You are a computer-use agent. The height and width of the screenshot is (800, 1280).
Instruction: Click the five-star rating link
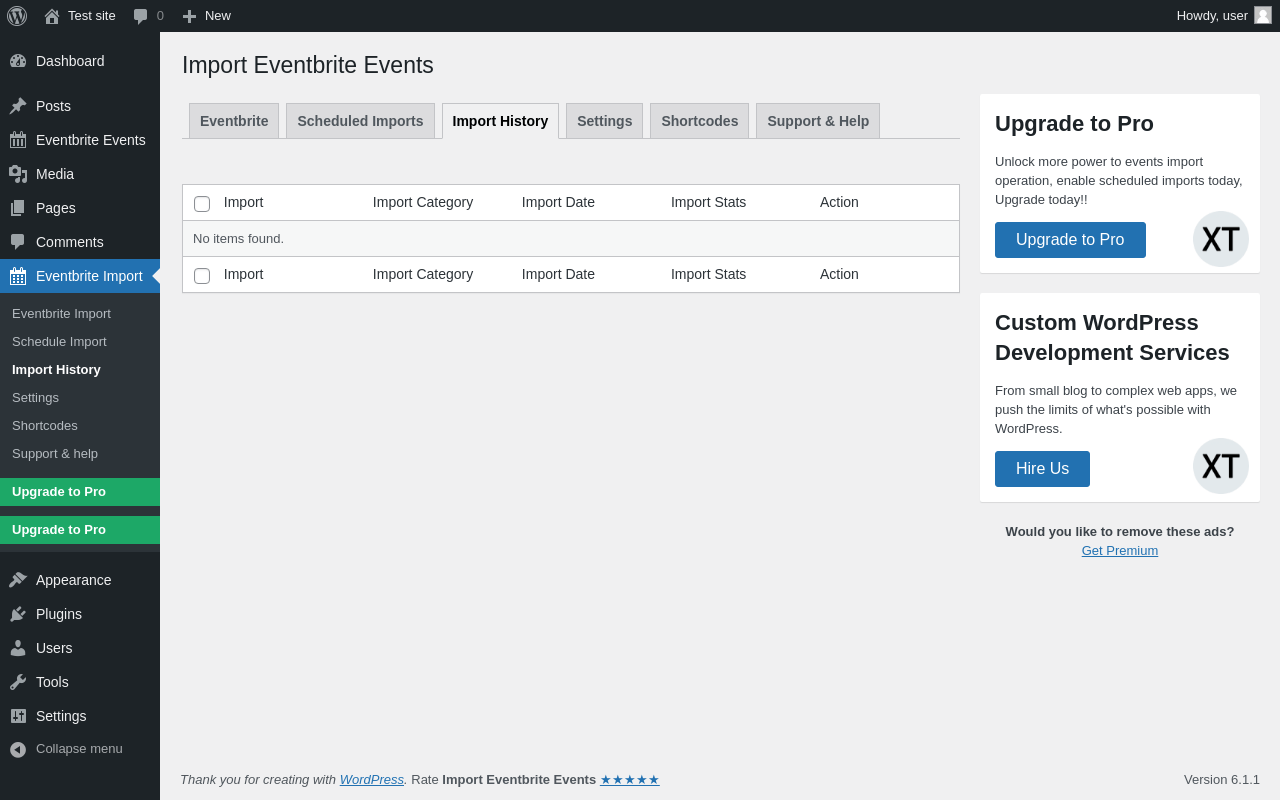click(630, 779)
